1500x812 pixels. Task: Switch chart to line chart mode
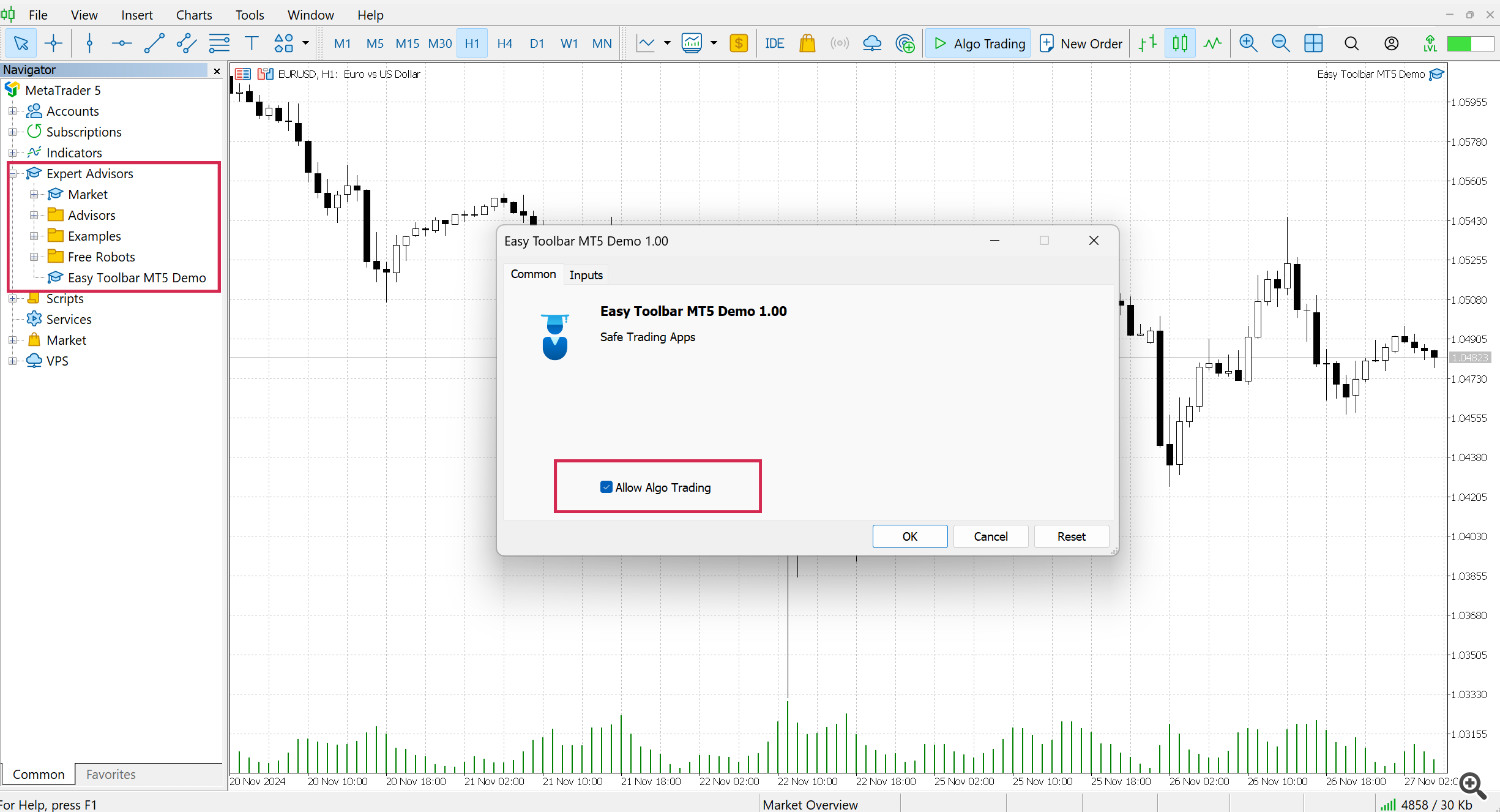point(1212,43)
